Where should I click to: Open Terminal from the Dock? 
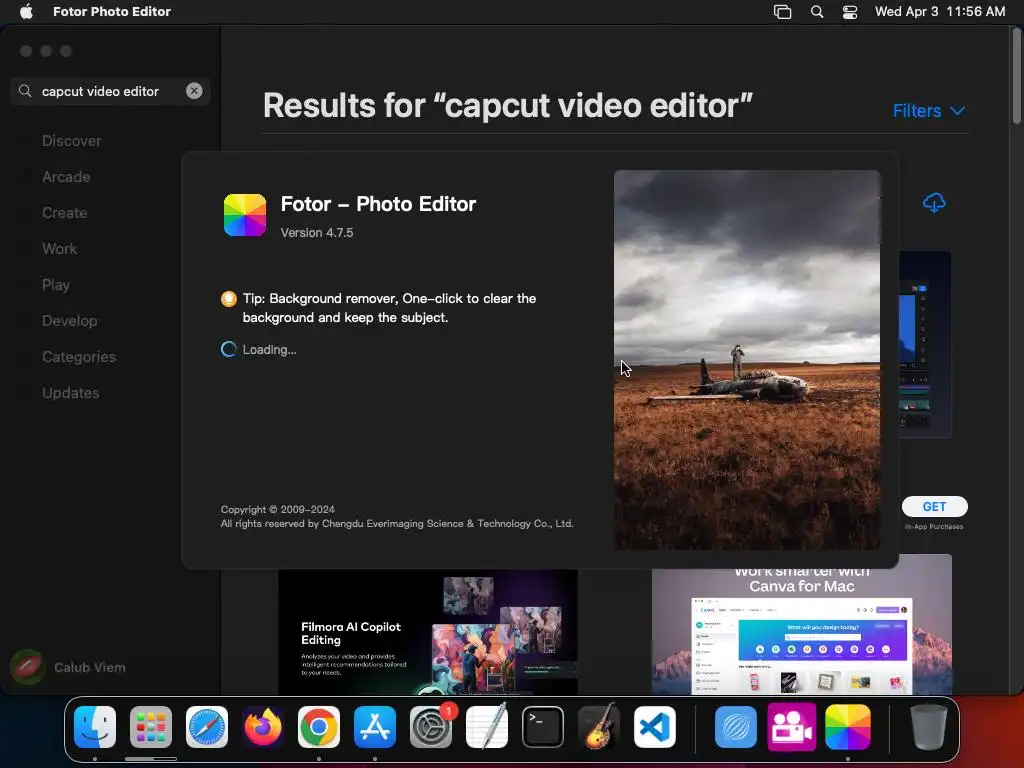pos(543,727)
